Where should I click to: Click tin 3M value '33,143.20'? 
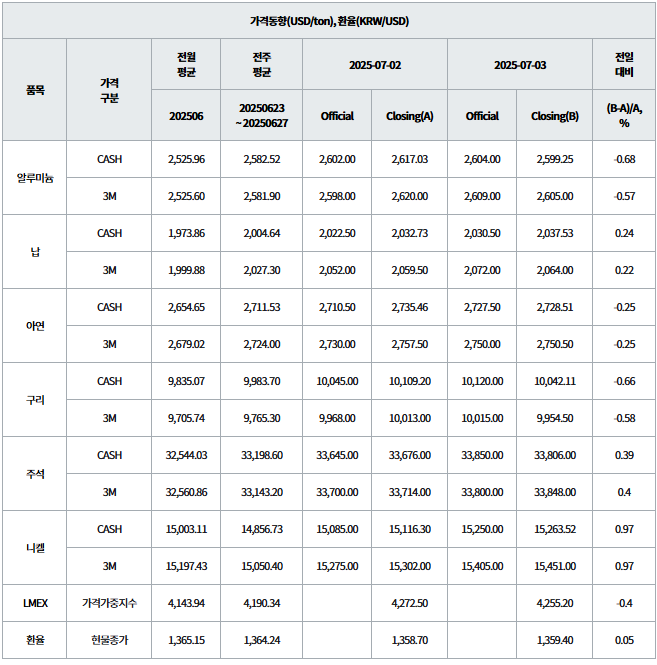tap(262, 492)
